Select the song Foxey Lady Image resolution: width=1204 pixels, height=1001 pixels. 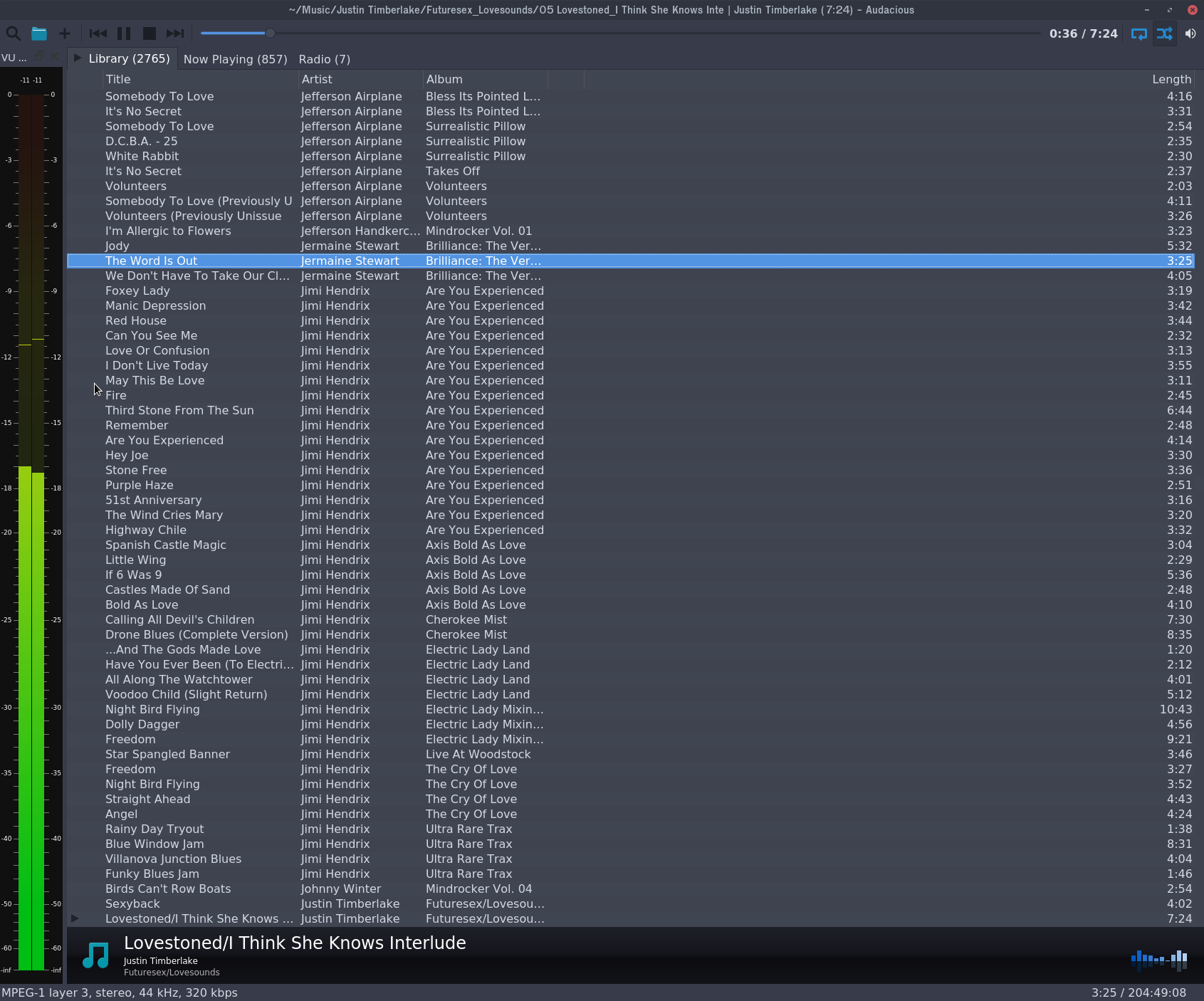631,290
